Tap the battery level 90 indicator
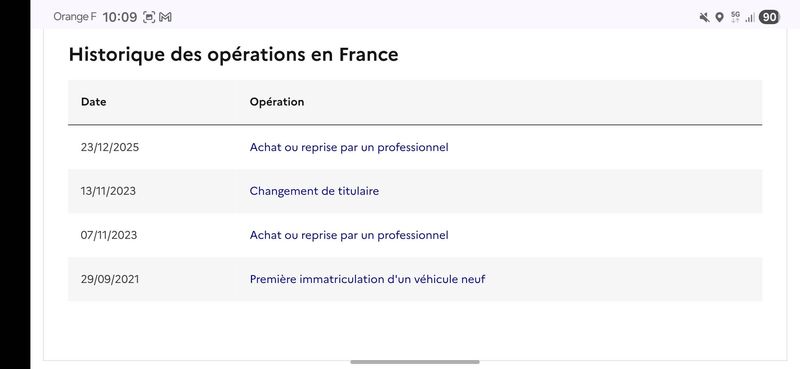 point(769,17)
